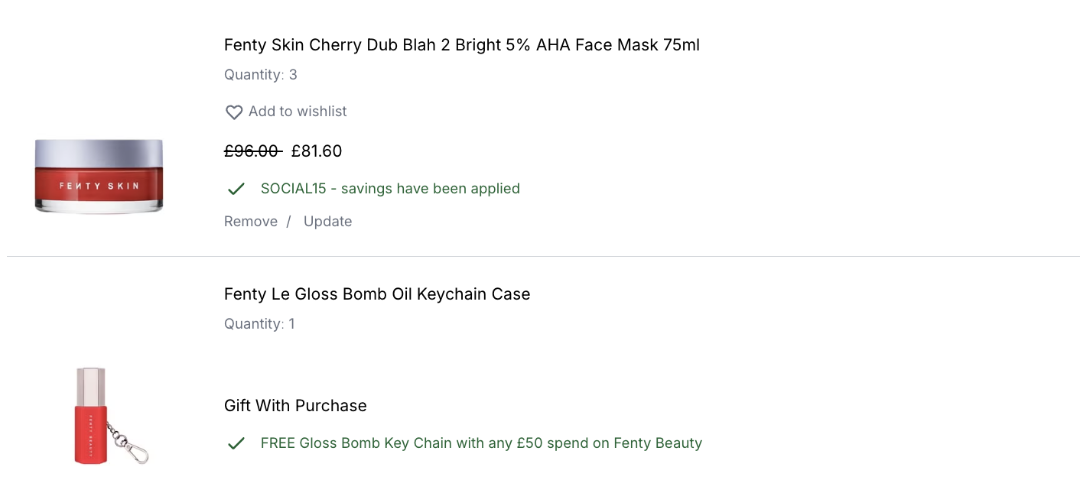
Task: Open the Fenty Skin face mask product image
Action: [x=99, y=176]
